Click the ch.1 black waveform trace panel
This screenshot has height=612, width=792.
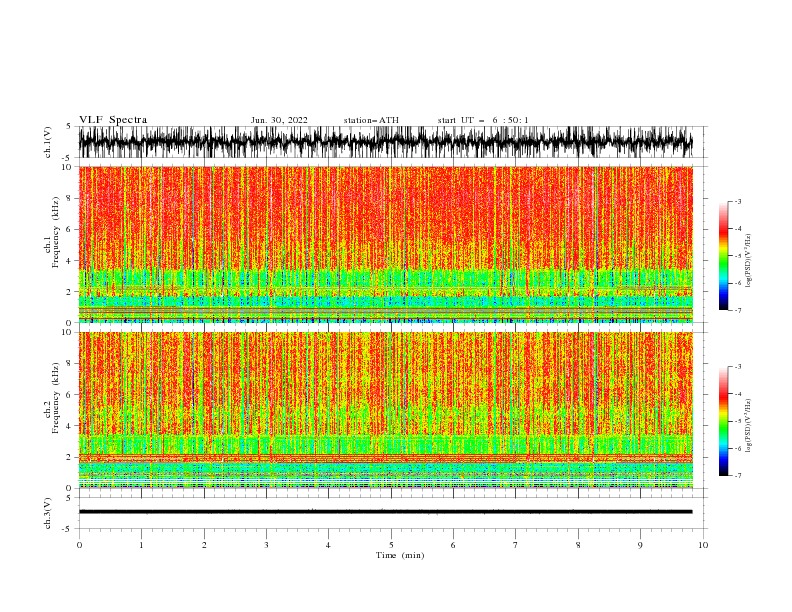385,142
